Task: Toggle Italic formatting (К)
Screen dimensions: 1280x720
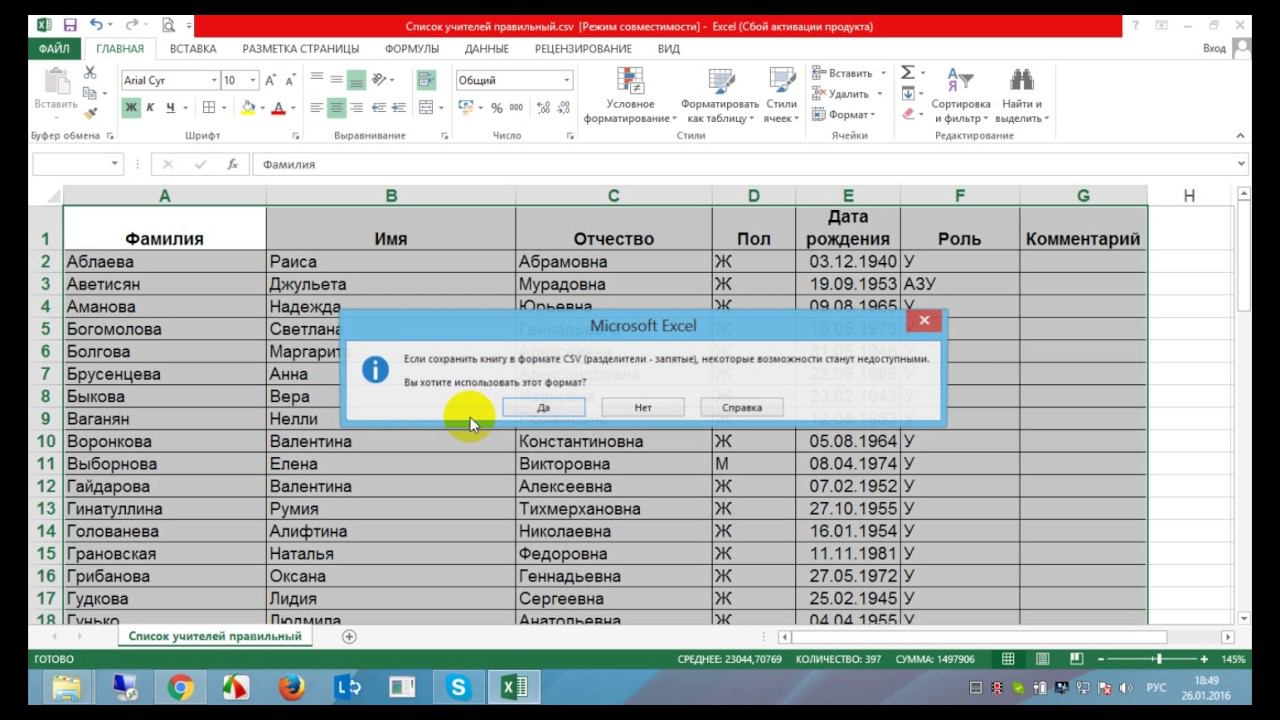Action: coord(150,108)
